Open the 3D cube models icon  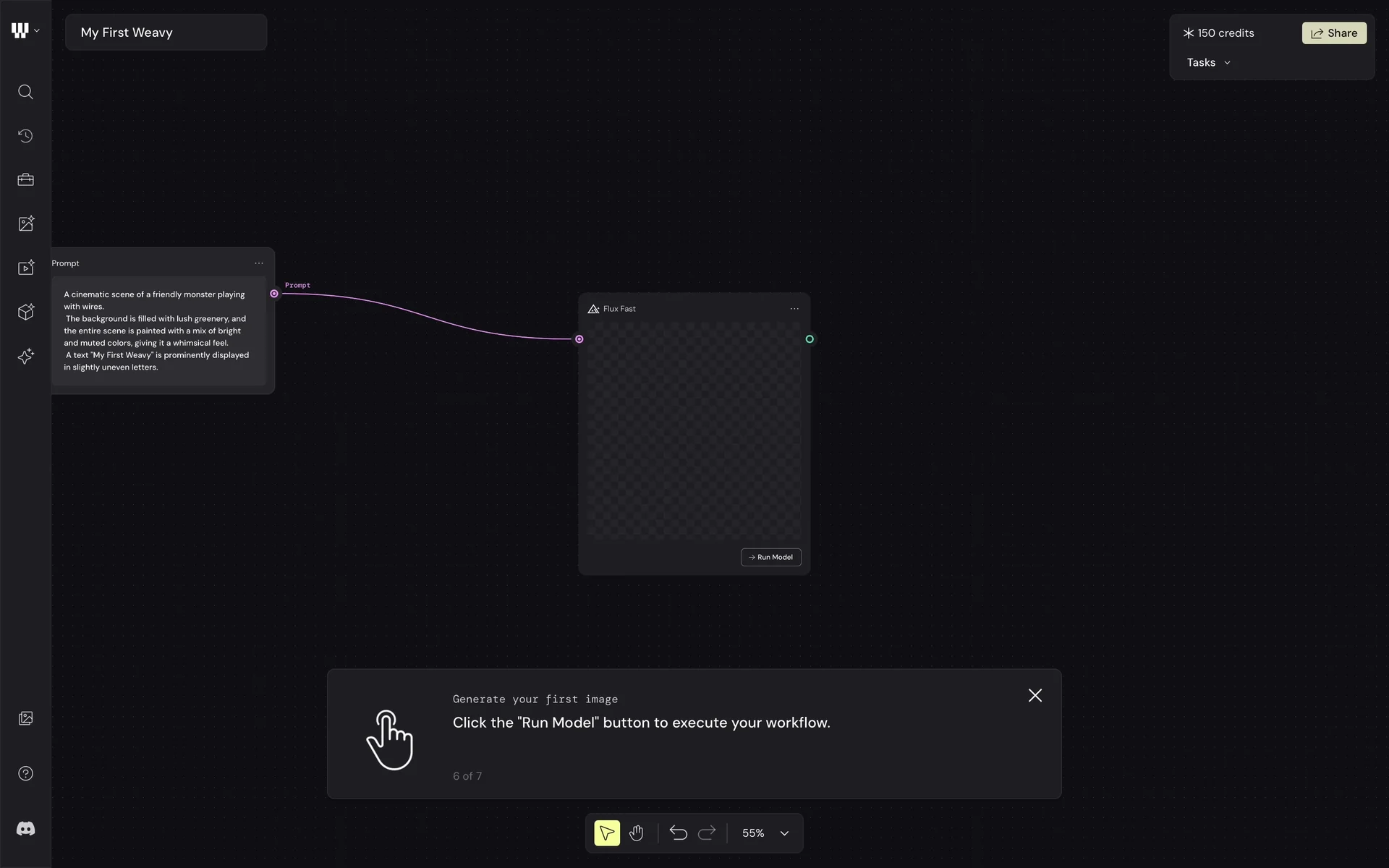click(25, 312)
